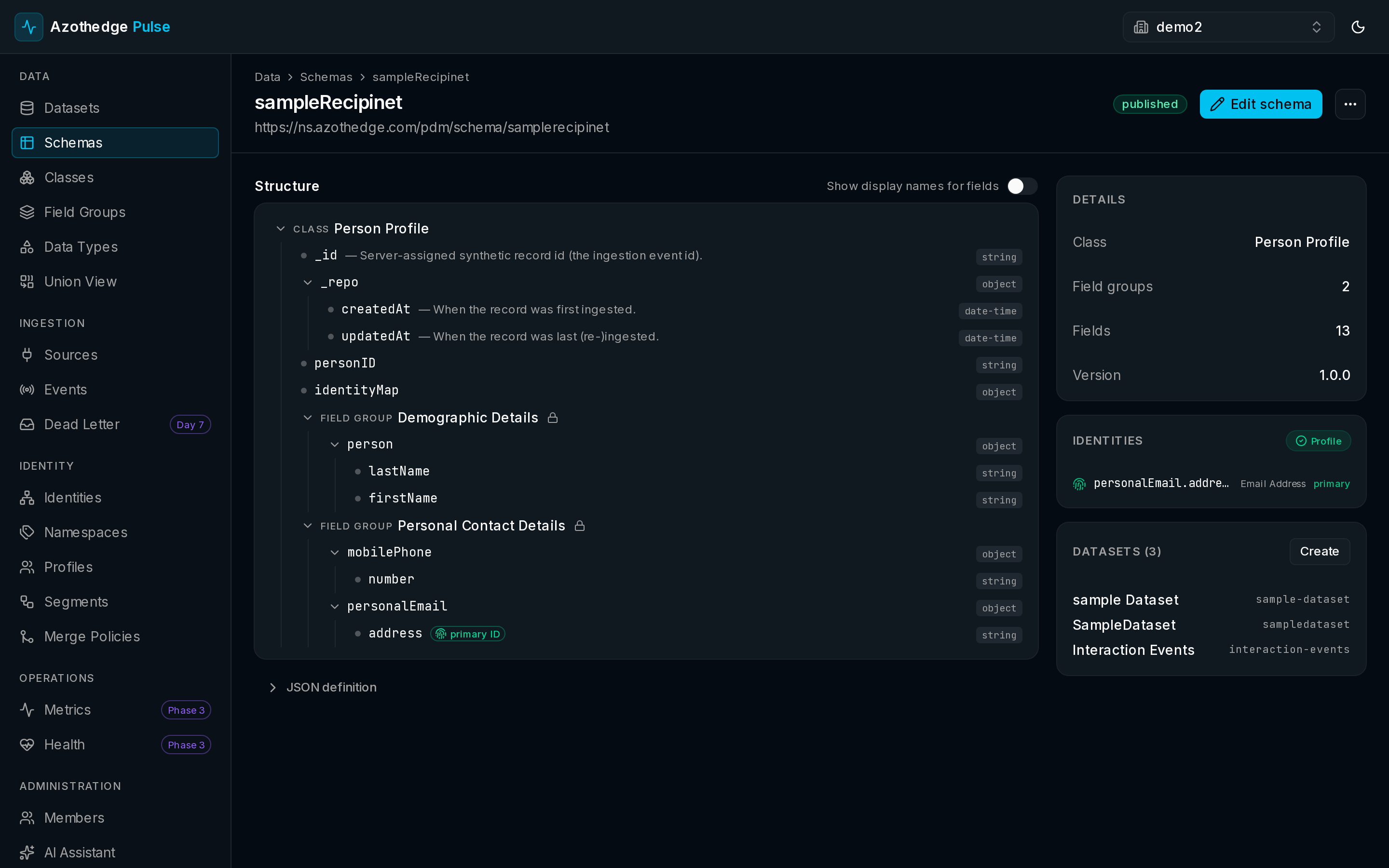
Task: Collapse the _repo object node
Action: point(308,283)
